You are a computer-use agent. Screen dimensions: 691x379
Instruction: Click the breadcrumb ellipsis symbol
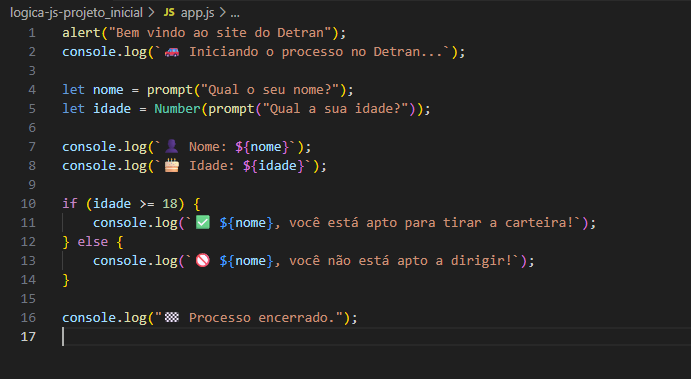point(235,14)
